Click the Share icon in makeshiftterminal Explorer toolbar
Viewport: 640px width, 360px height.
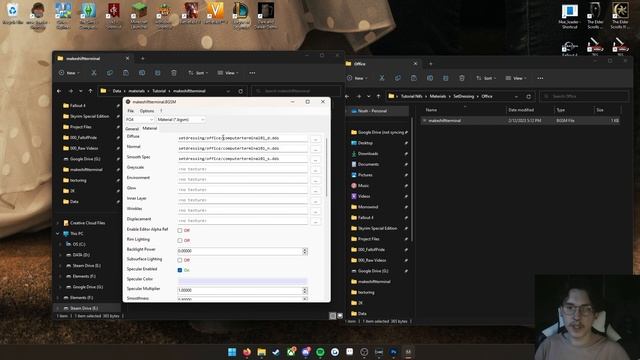click(158, 73)
